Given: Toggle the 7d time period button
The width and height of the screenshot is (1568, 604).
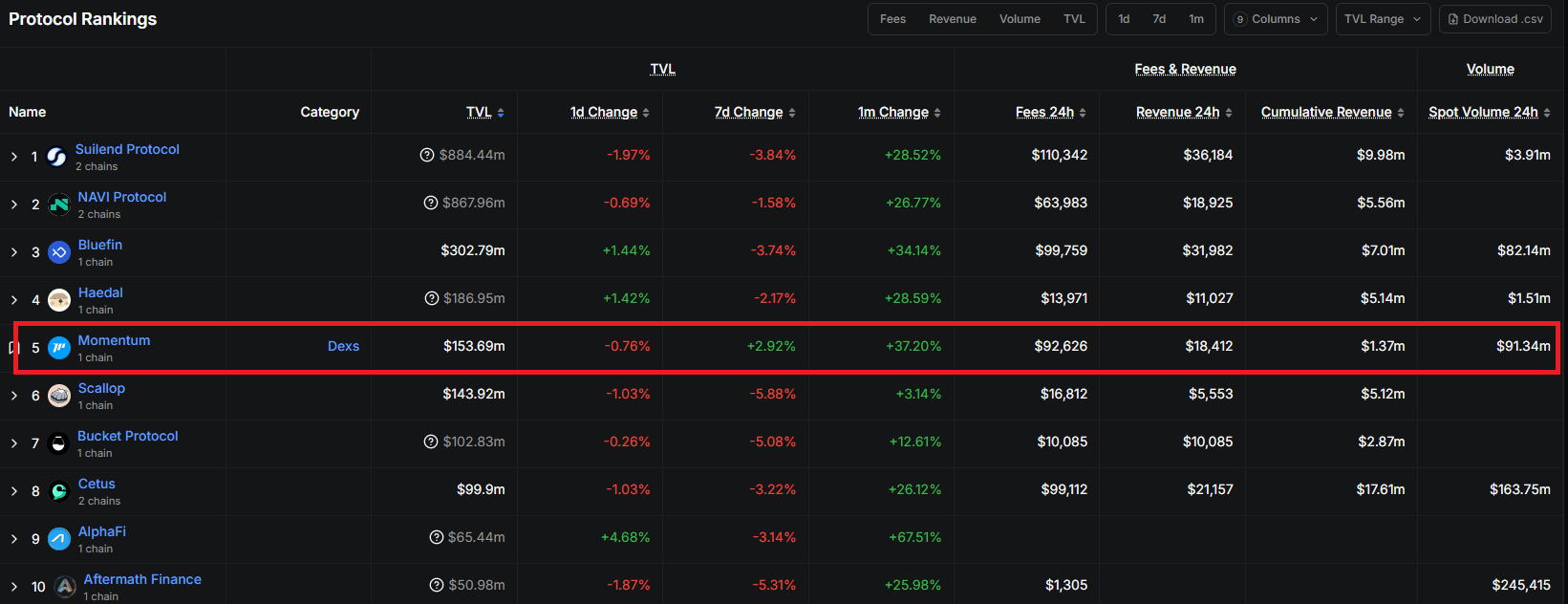Looking at the screenshot, I should click(x=1159, y=19).
